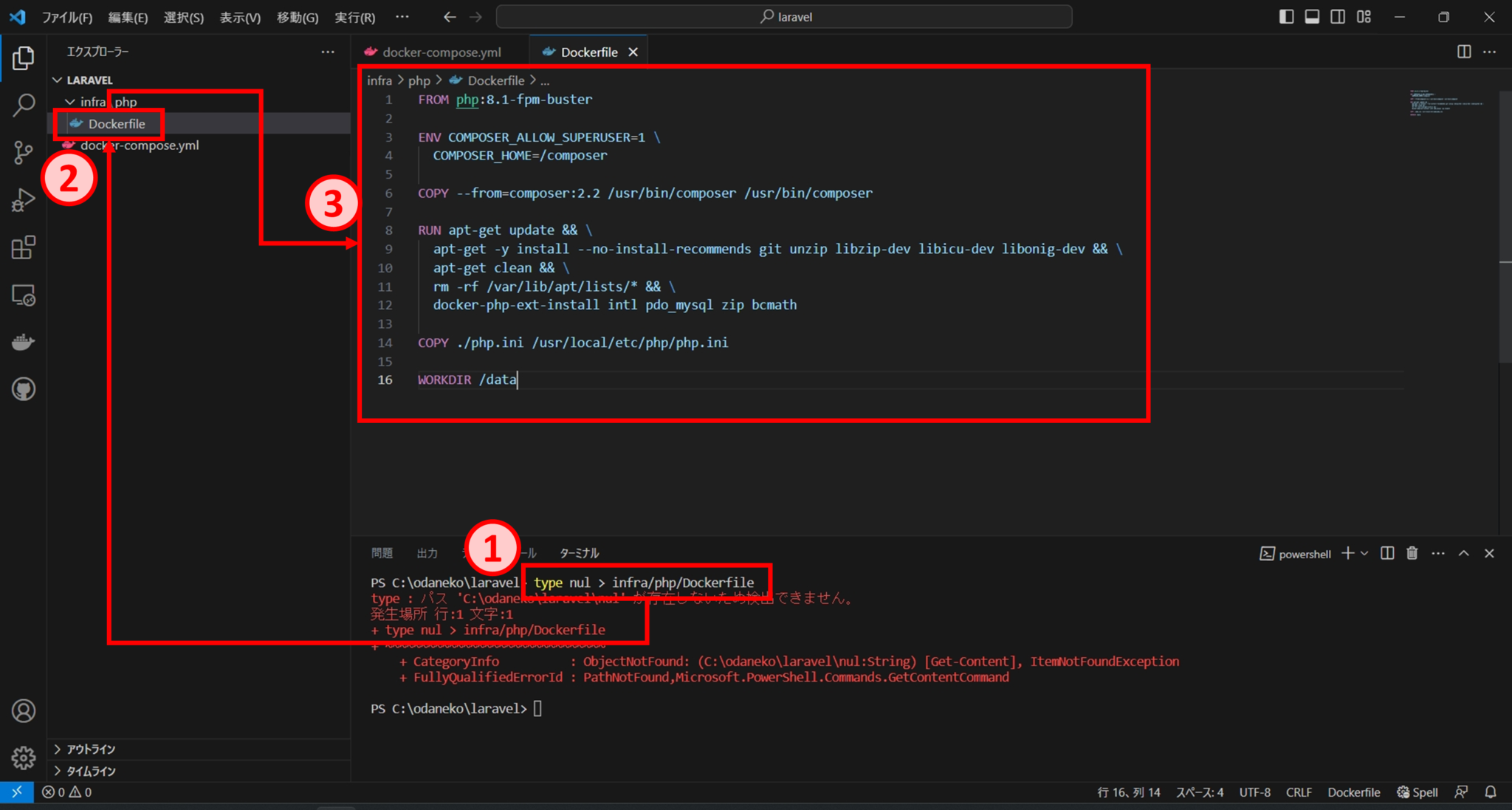Toggle the Spell checker in the status bar
Screen dimensions: 1512x810
(1416, 792)
